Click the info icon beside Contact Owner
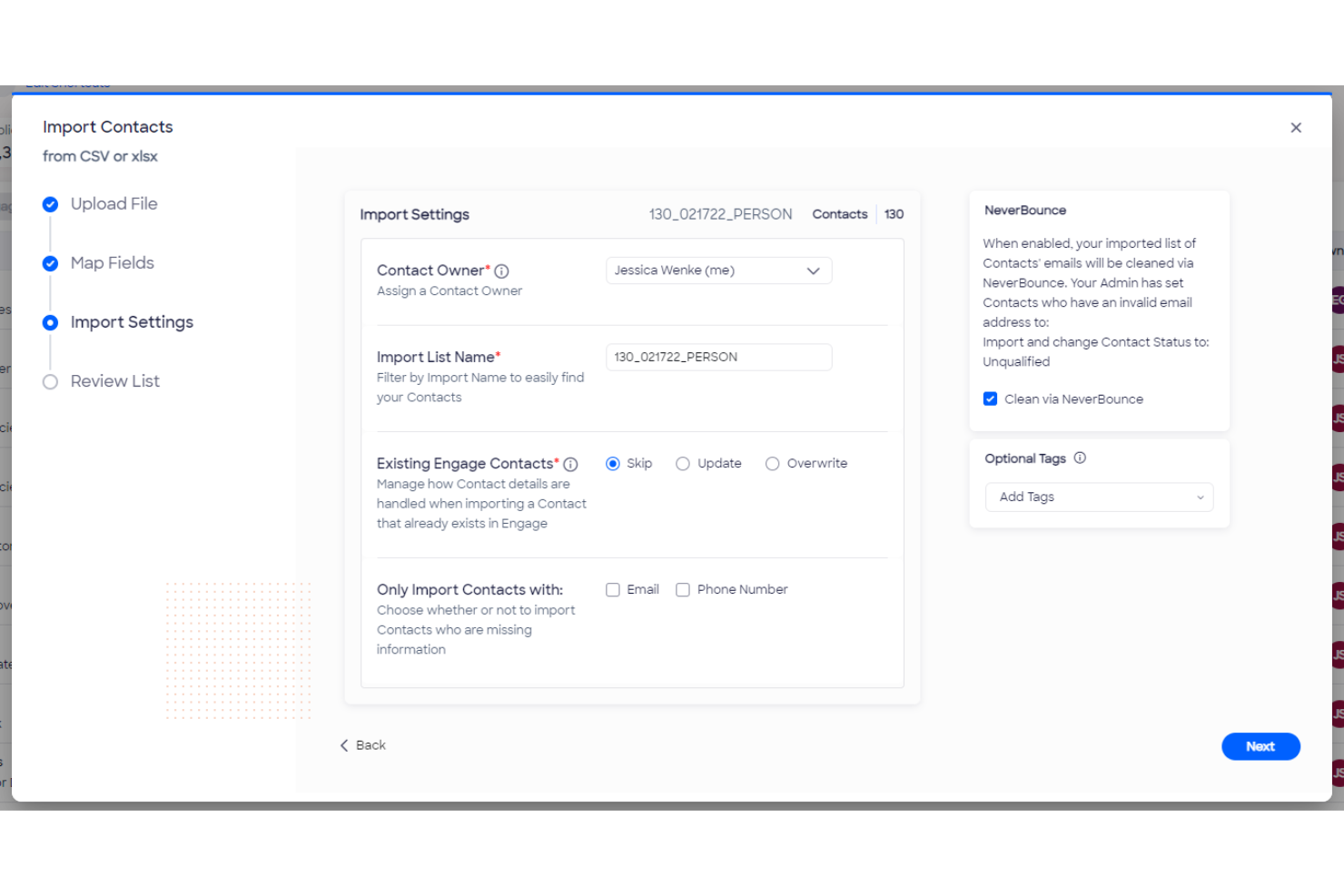Viewport: 1344px width, 896px height. [501, 271]
